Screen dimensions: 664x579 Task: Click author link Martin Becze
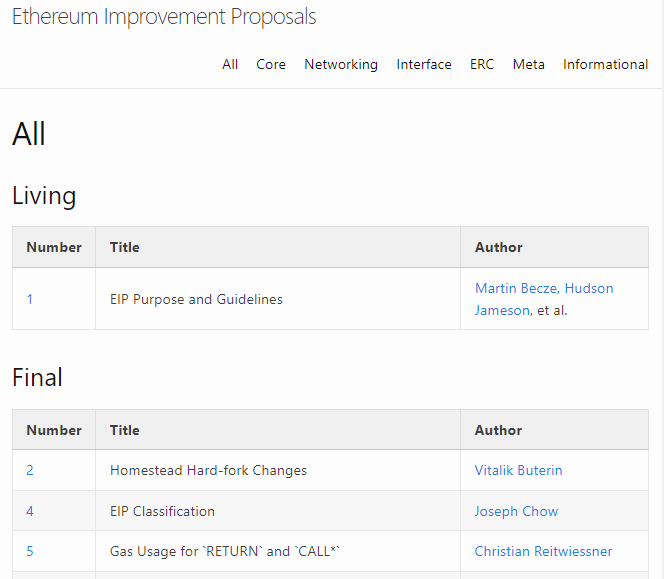click(516, 288)
